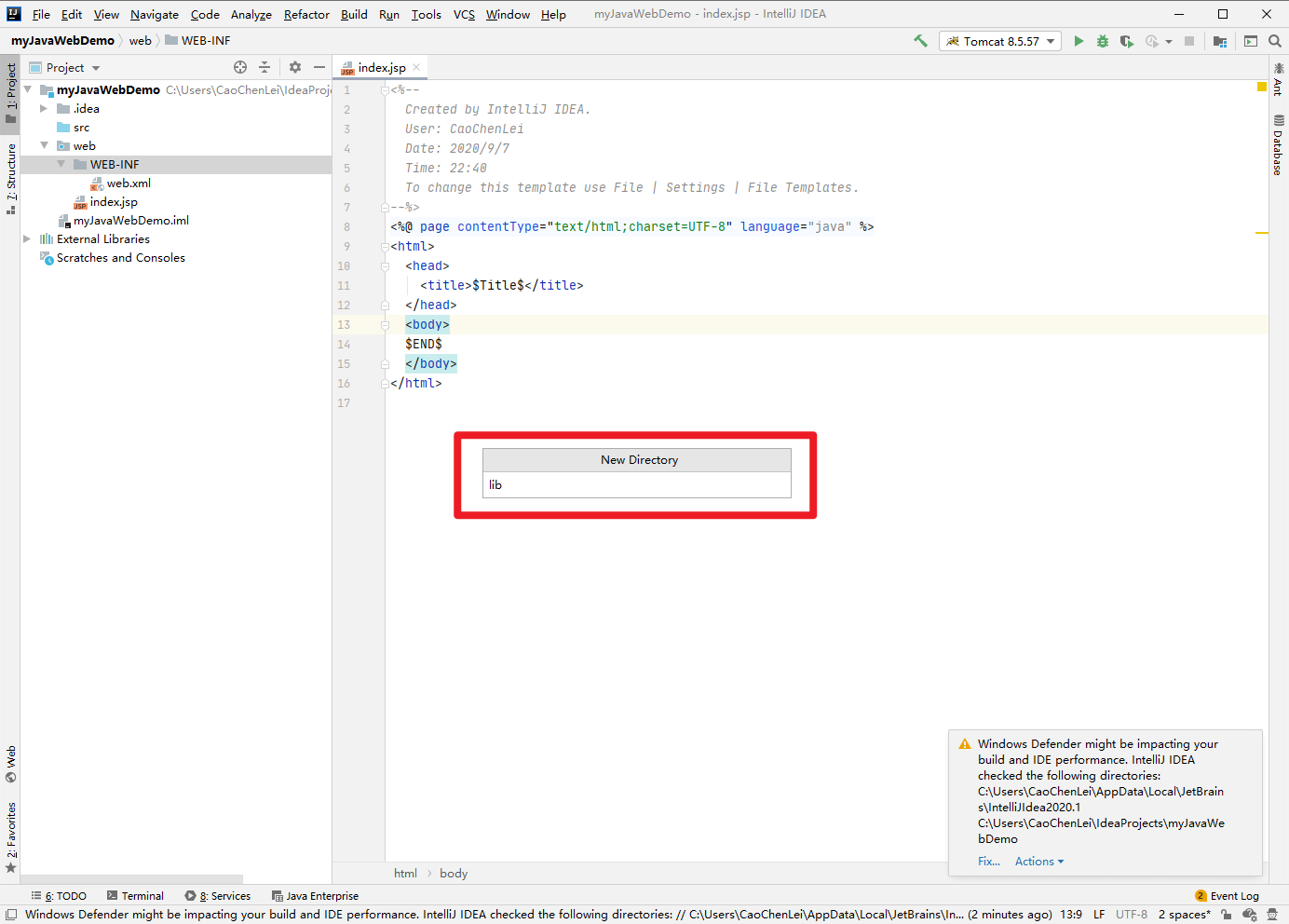The image size is (1289, 924).
Task: Open the Refactor menu
Action: pyautogui.click(x=306, y=14)
